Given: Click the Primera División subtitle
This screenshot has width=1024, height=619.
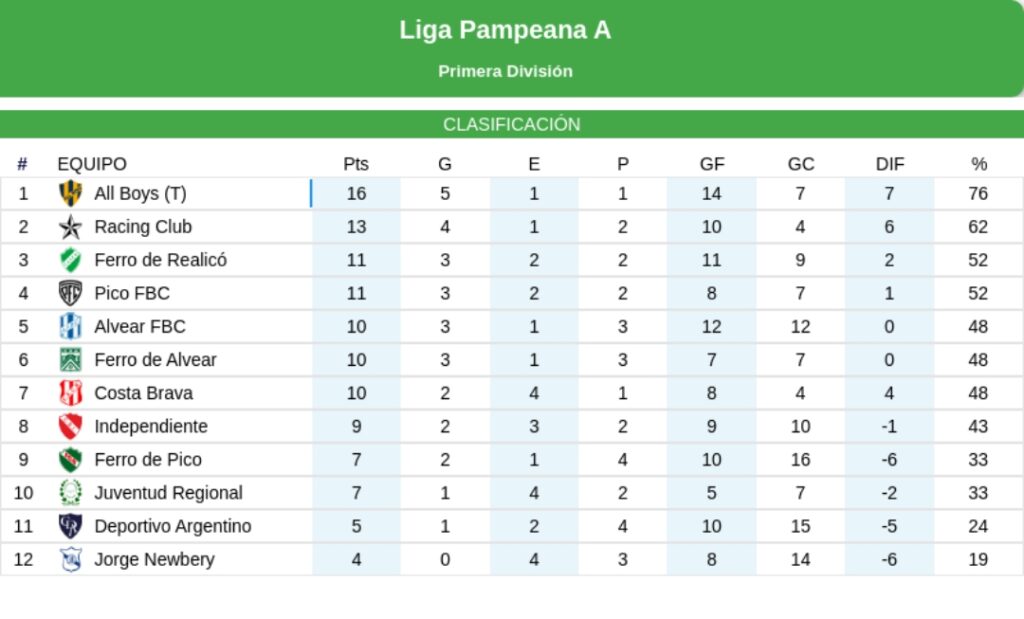Looking at the screenshot, I should pos(505,71).
